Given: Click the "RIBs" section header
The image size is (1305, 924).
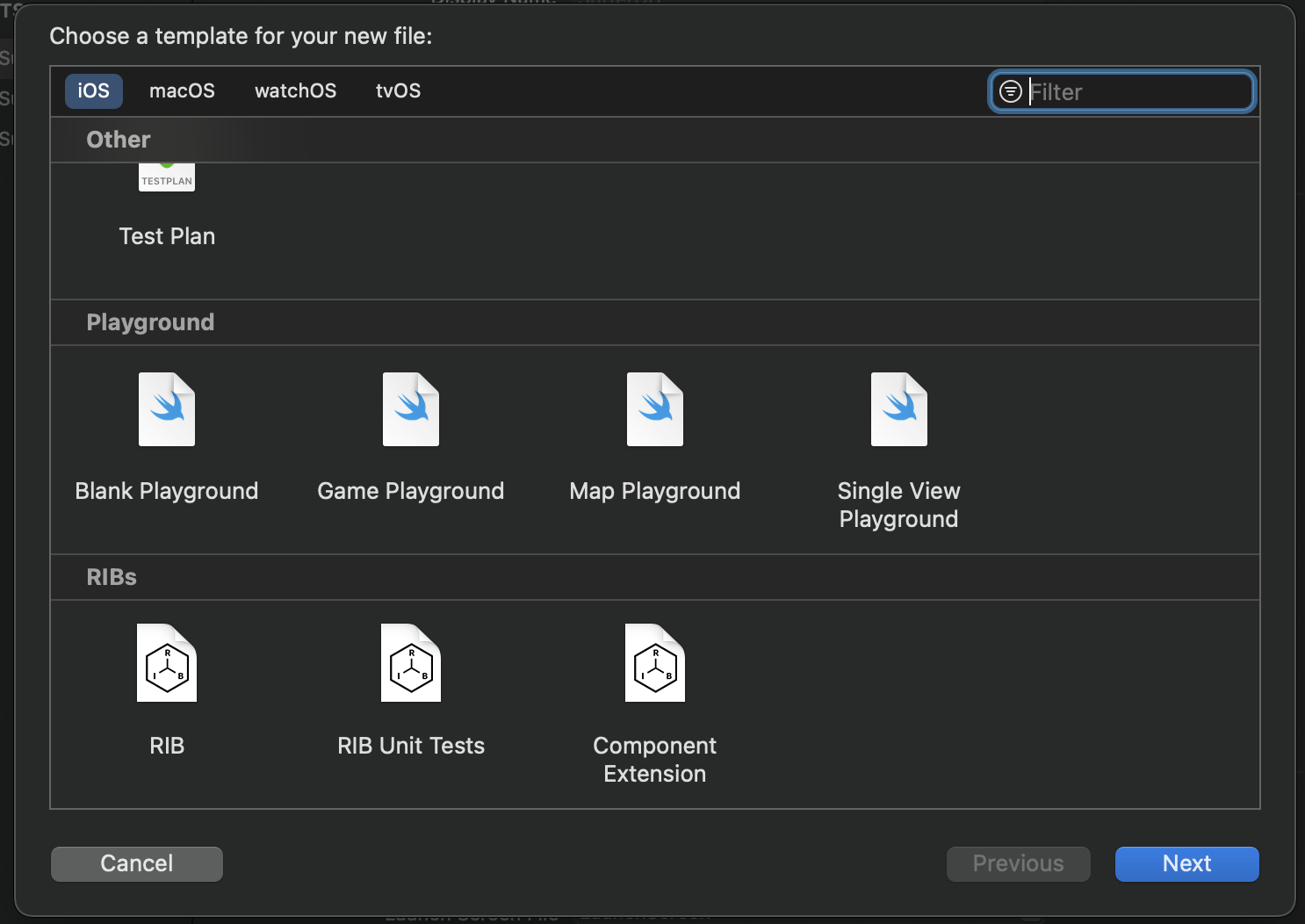Looking at the screenshot, I should coord(112,577).
